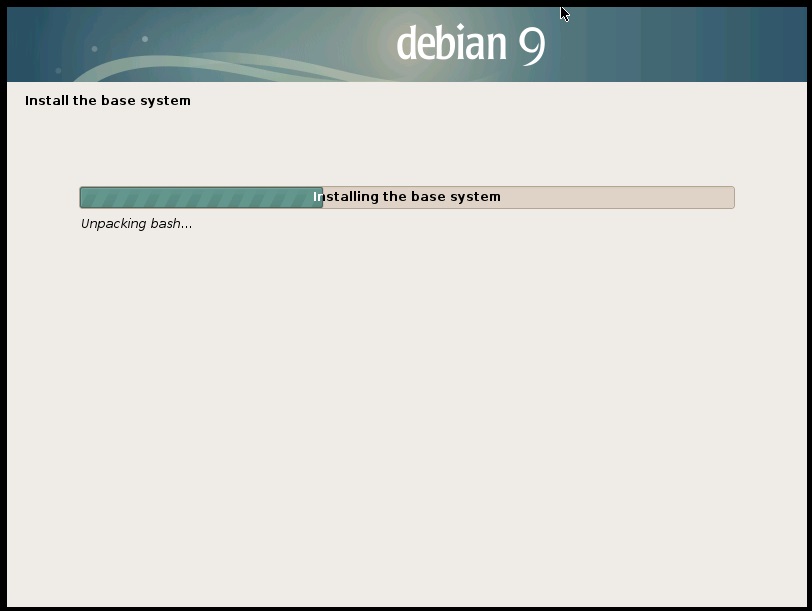812x611 pixels.
Task: Click the small dots in the banner's top-left
Action: 94,48
